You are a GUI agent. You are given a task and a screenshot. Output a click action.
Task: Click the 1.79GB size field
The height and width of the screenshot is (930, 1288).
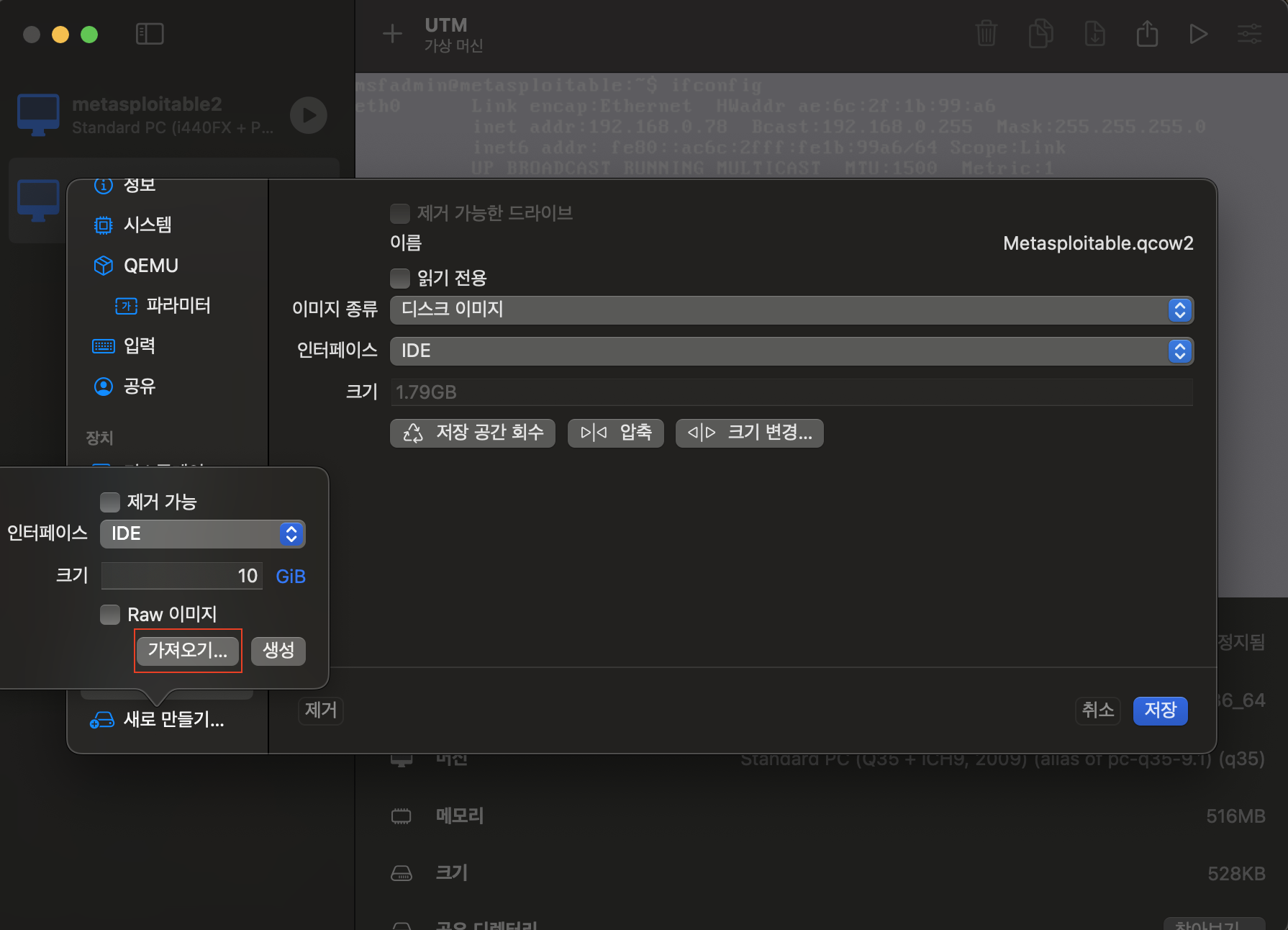tap(792, 392)
